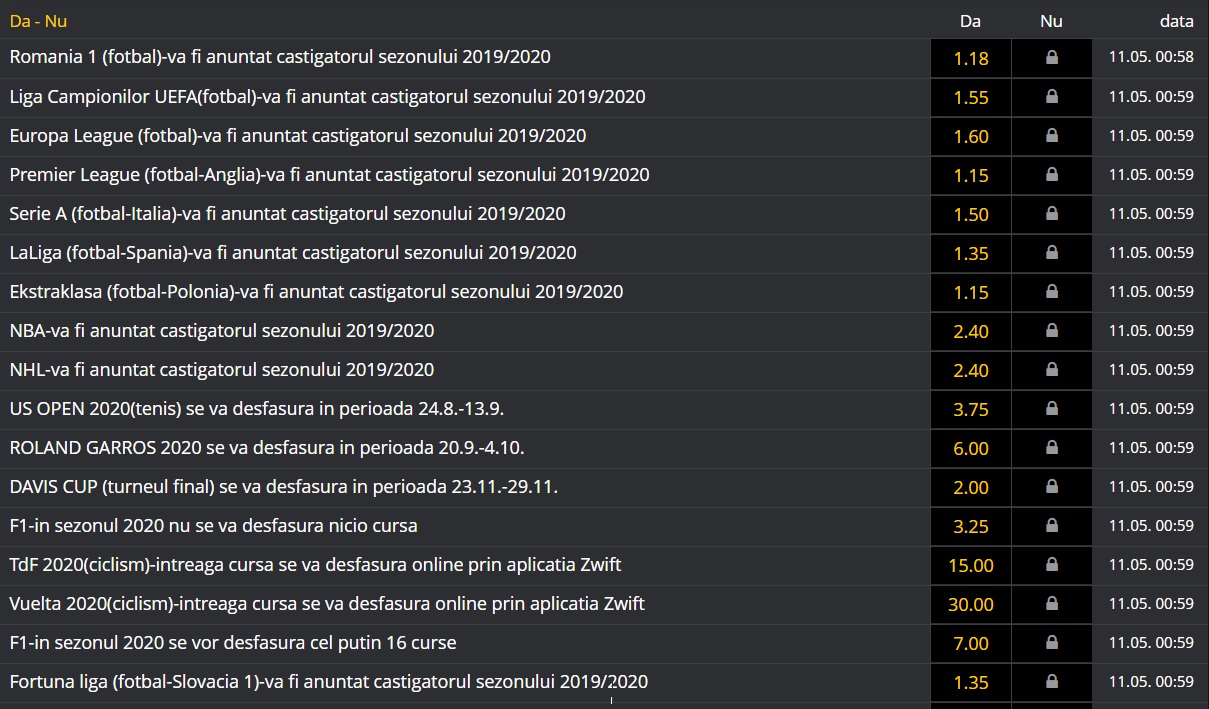Viewport: 1209px width, 709px height.
Task: Click the lock icon for Roland Garros 2020
Action: click(1051, 448)
